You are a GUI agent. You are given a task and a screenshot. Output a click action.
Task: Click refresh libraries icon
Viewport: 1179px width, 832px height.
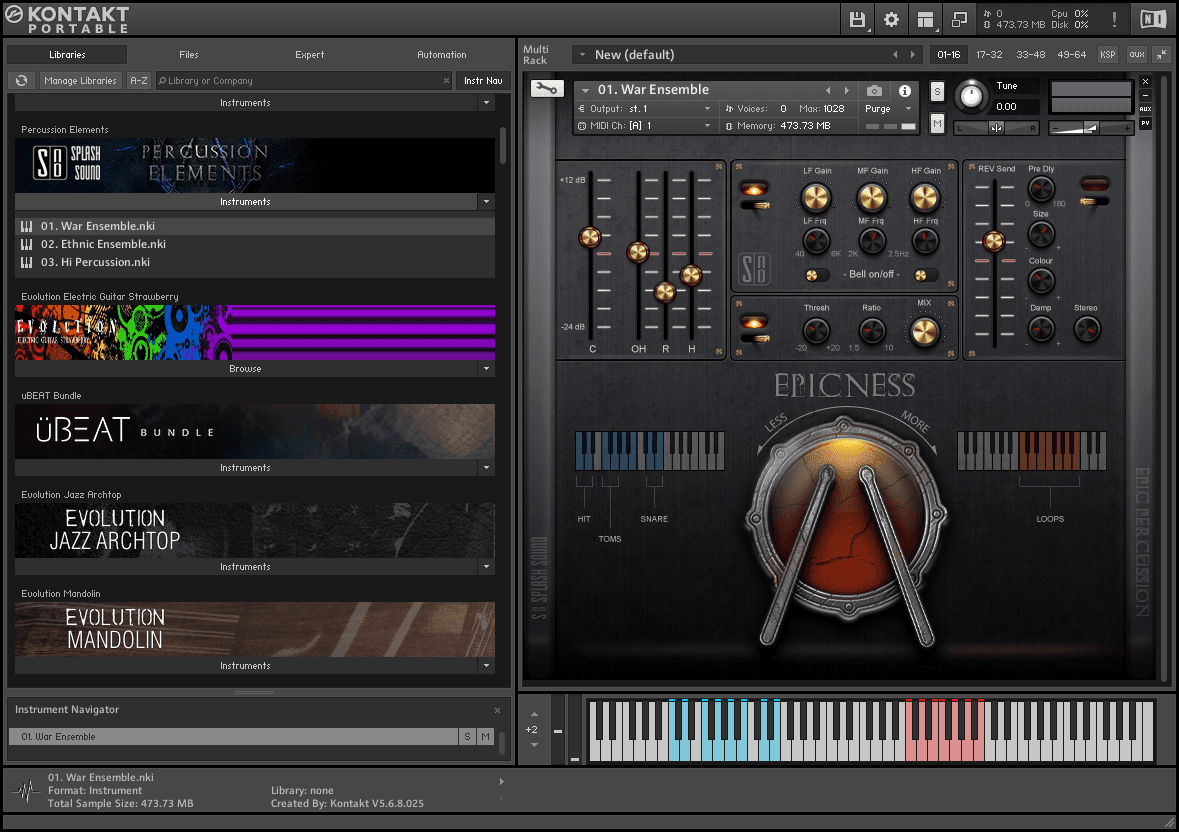21,80
